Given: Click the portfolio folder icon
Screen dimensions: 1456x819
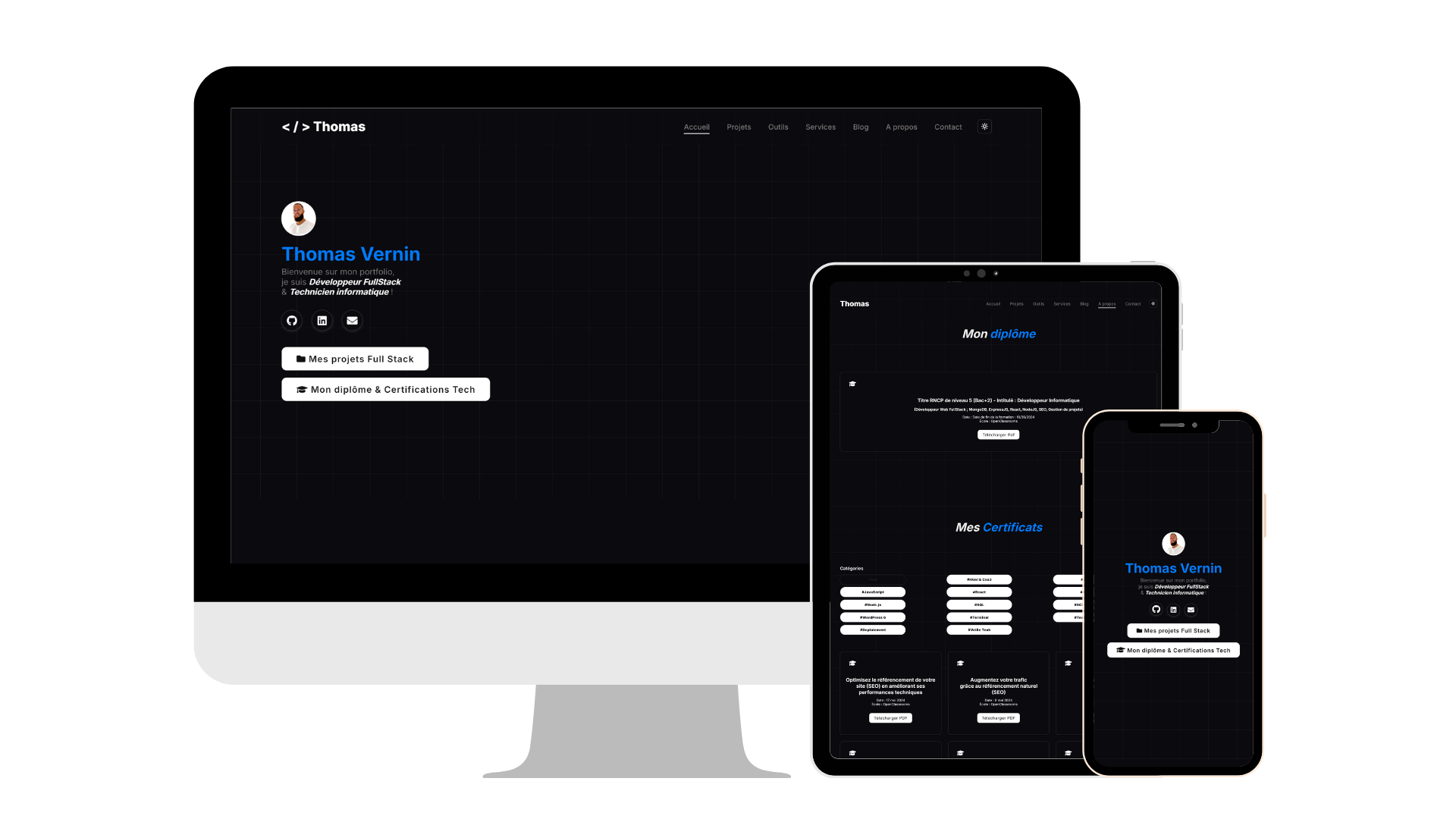Looking at the screenshot, I should coord(300,358).
